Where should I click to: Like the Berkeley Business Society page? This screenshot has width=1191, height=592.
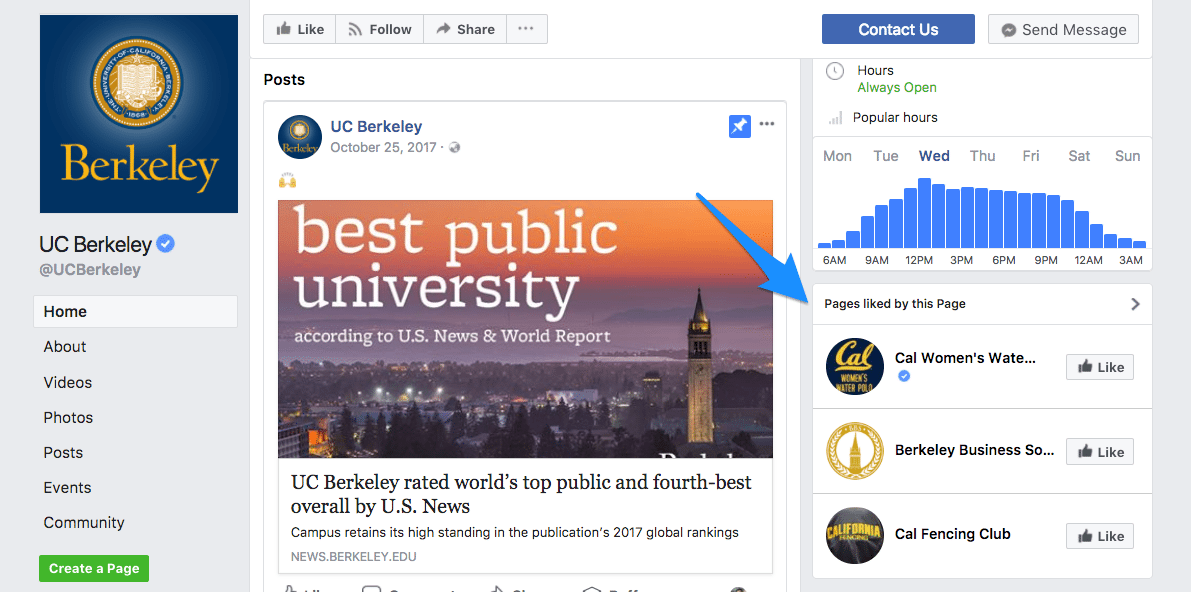(1099, 451)
